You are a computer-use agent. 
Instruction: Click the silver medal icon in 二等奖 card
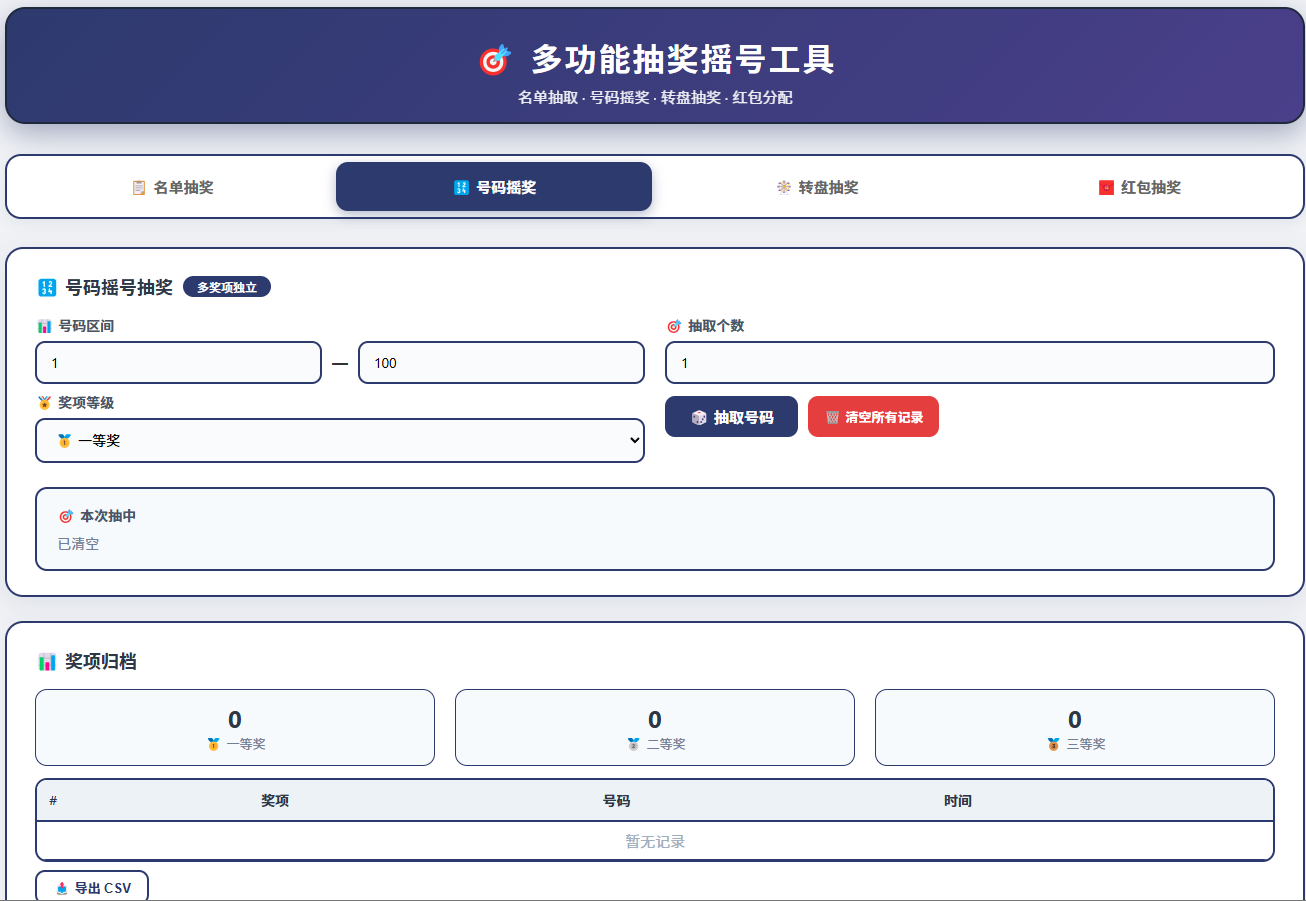[x=633, y=745]
